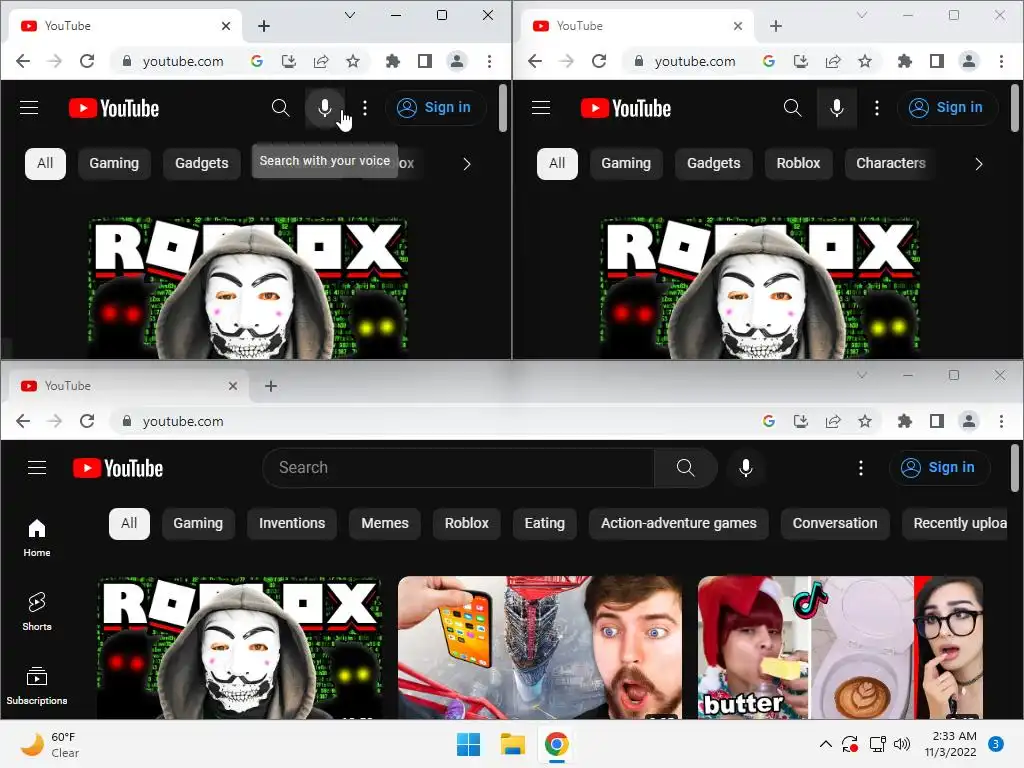The image size is (1024, 768).
Task: Close YouTube tab in top-right window
Action: [738, 26]
